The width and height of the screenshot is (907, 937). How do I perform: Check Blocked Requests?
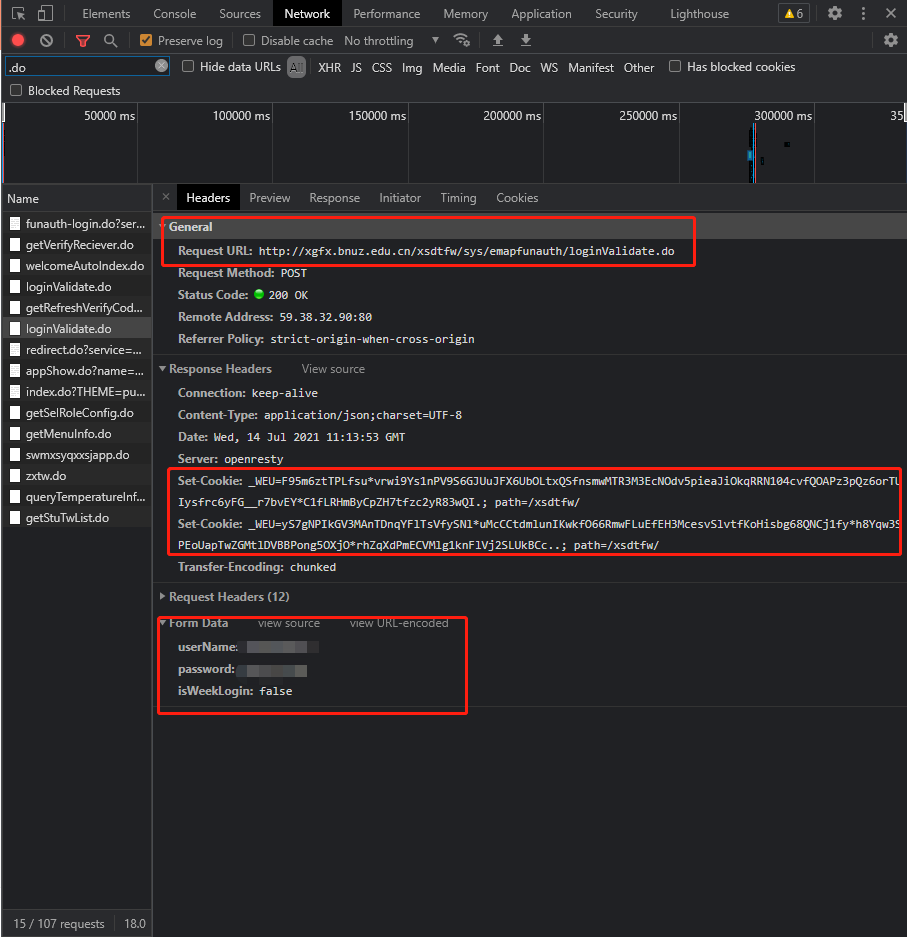16,90
